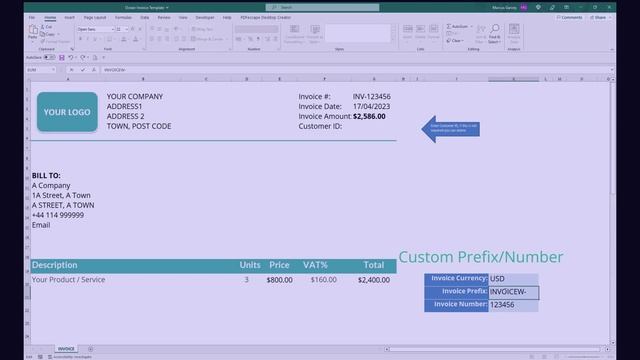
Task: Click the Insert Function fx icon
Action: pos(94,70)
